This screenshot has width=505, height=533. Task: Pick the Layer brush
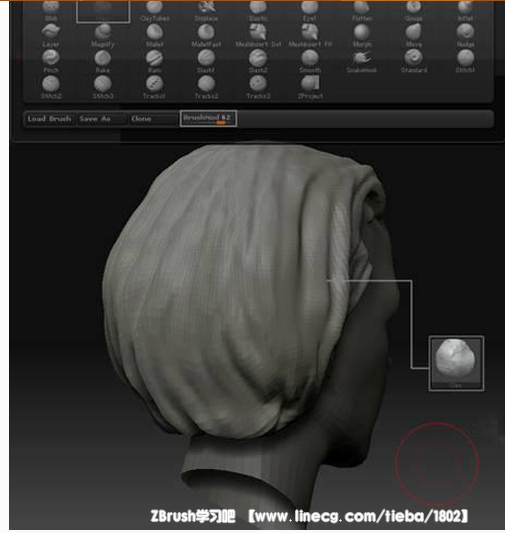pos(51,35)
